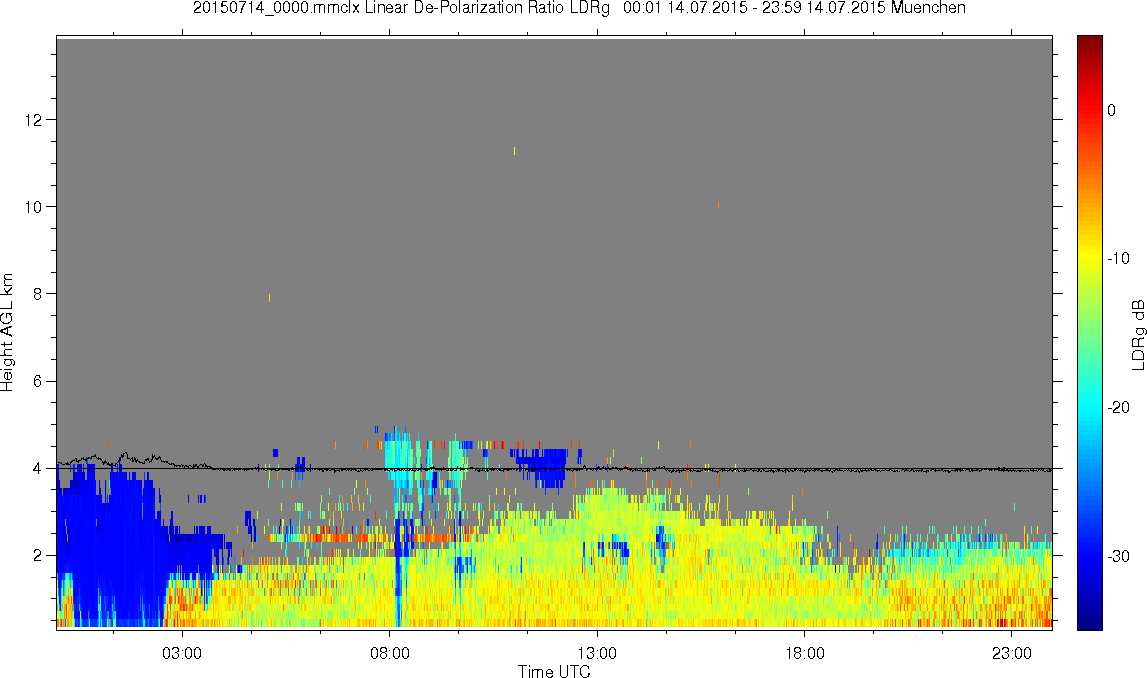Click the colorbar value label -30

[x=1118, y=556]
